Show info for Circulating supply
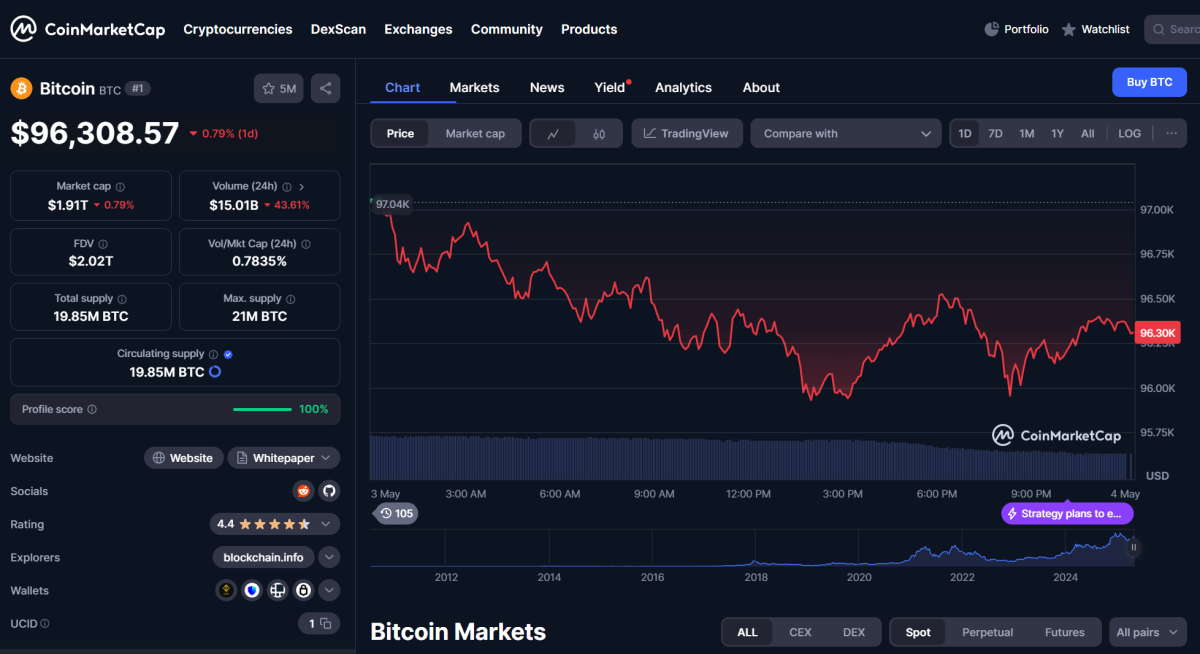Screen dimensions: 1200x654 (x=213, y=354)
